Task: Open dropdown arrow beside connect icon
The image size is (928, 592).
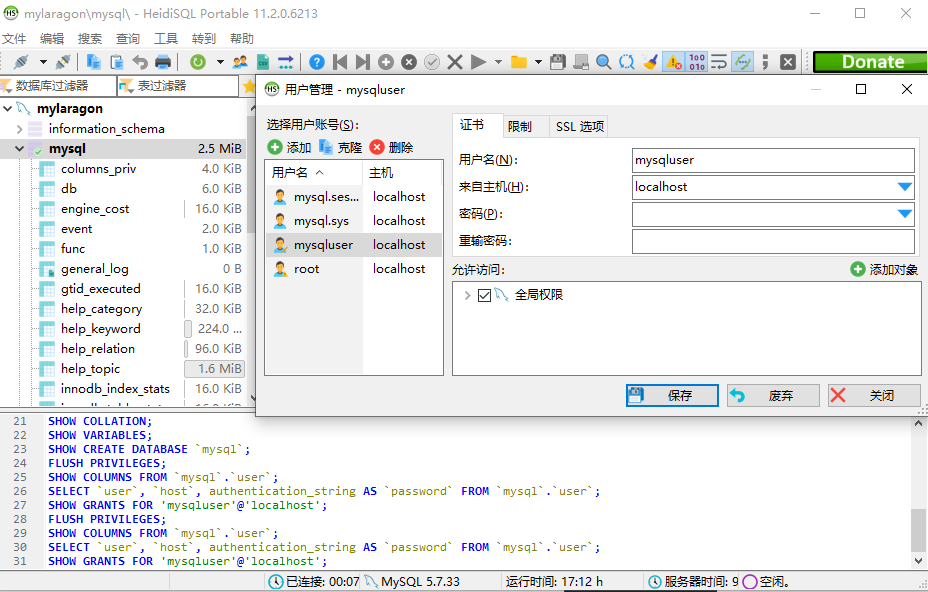Action: (x=43, y=62)
